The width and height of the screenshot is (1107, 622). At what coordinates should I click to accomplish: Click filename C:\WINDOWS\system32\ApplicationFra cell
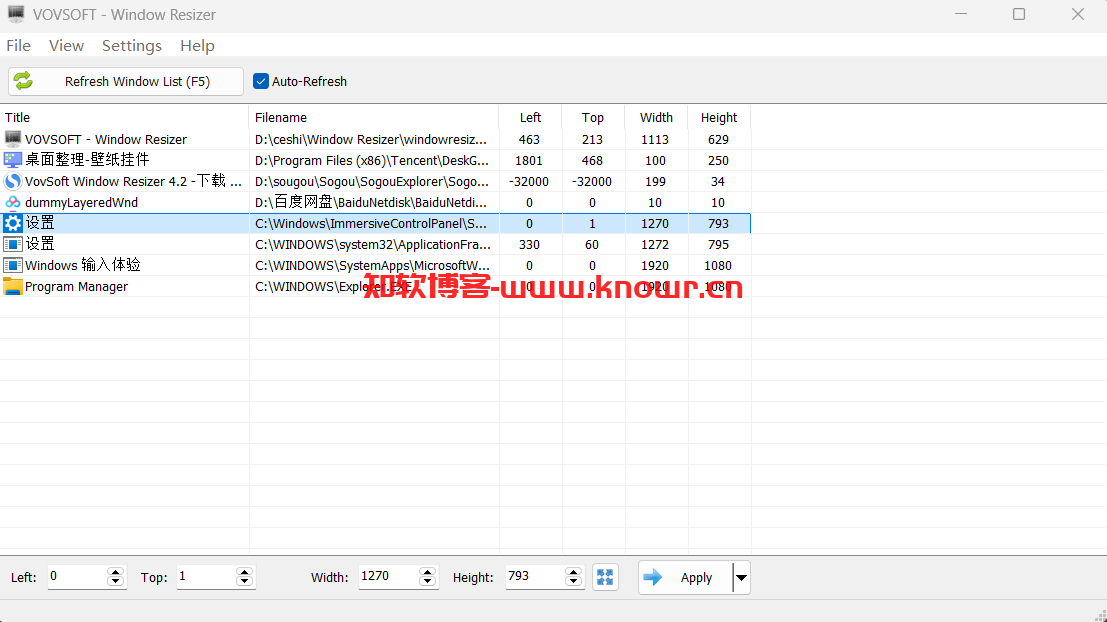pos(373,244)
